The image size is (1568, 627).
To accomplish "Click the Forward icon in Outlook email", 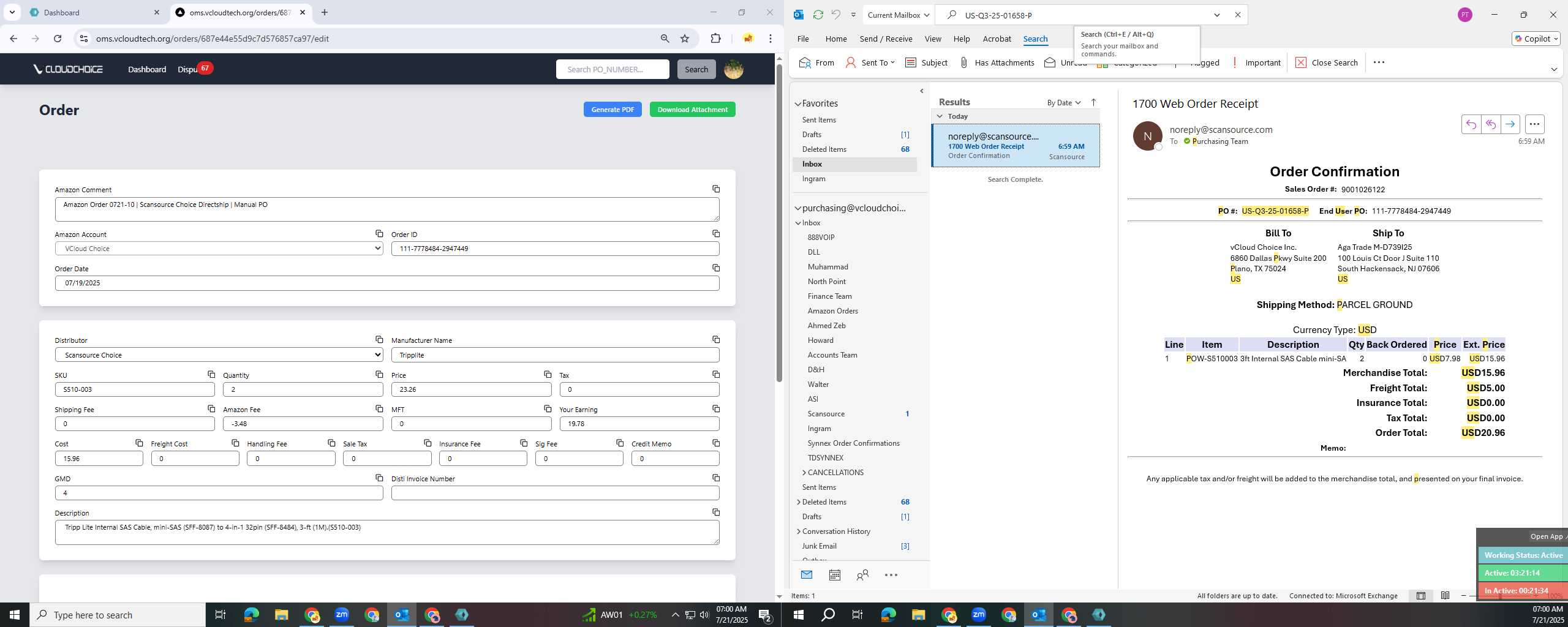I will coord(1510,124).
